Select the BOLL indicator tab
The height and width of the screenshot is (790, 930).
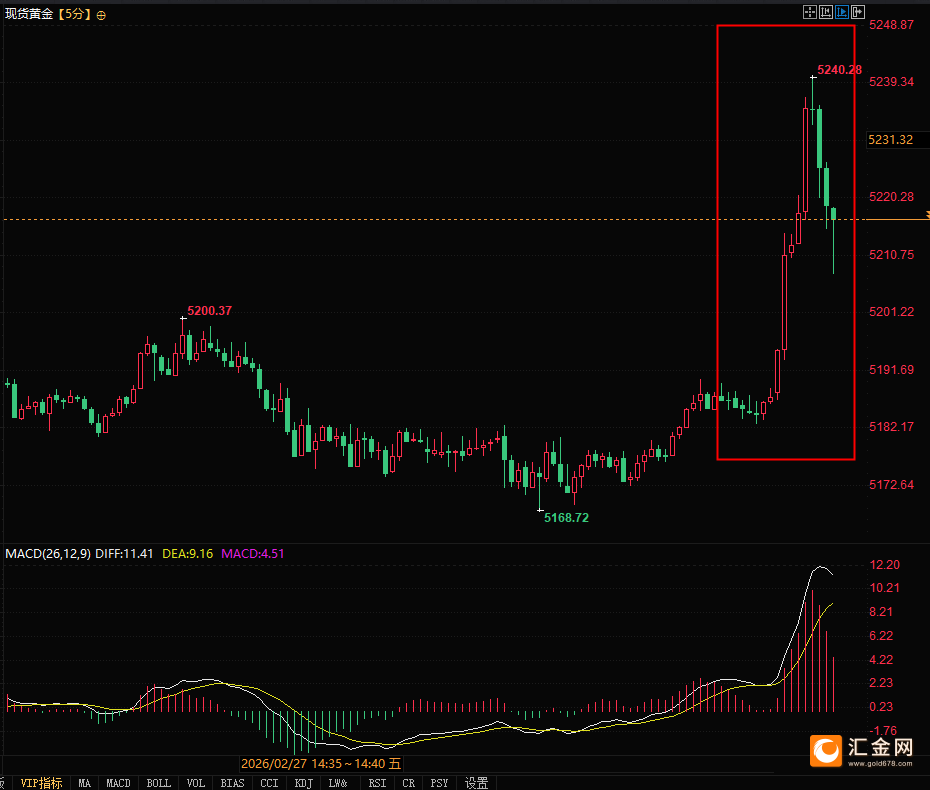click(158, 783)
